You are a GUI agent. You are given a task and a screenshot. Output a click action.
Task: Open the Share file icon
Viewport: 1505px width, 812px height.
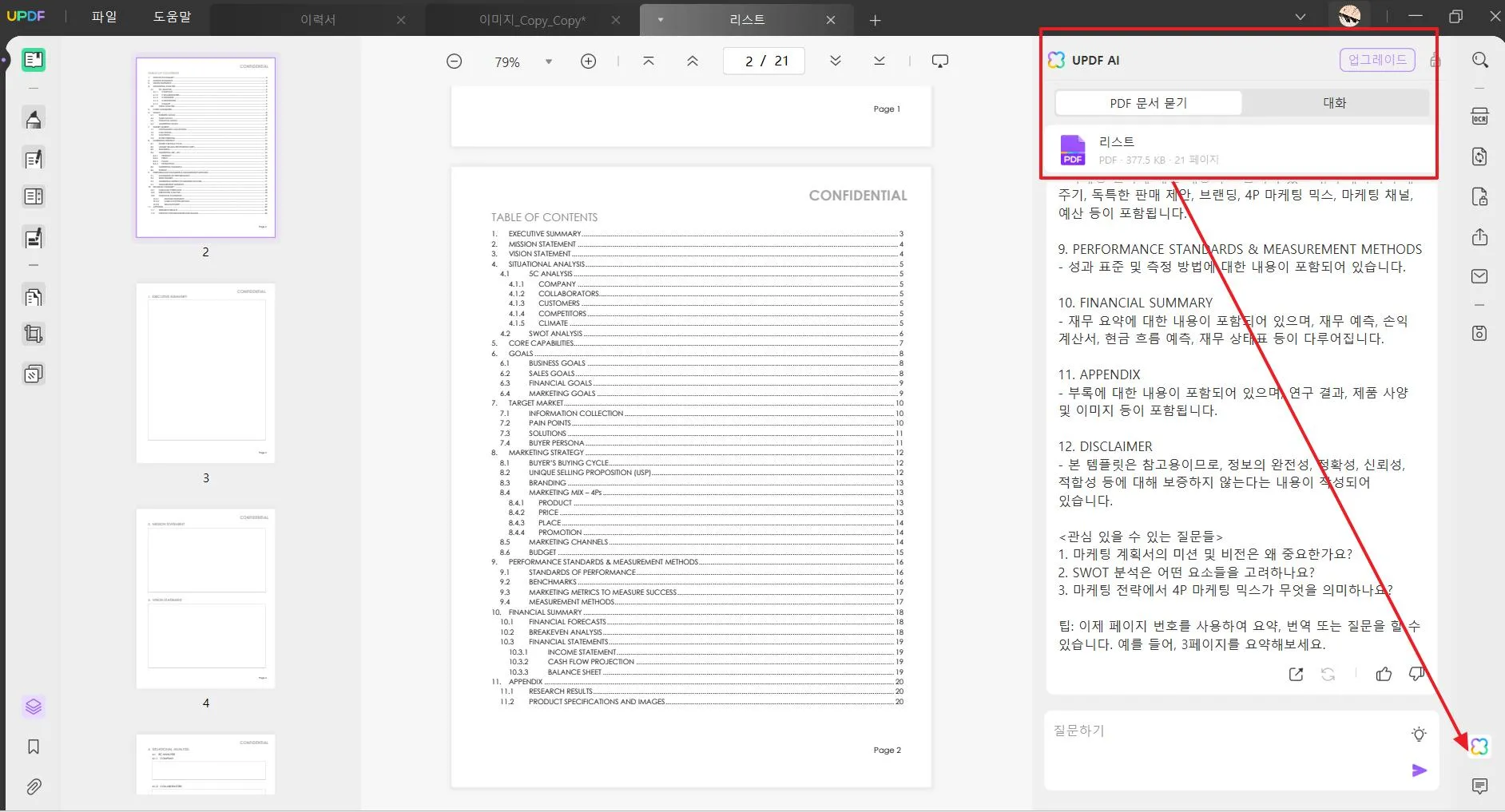pos(1479,236)
